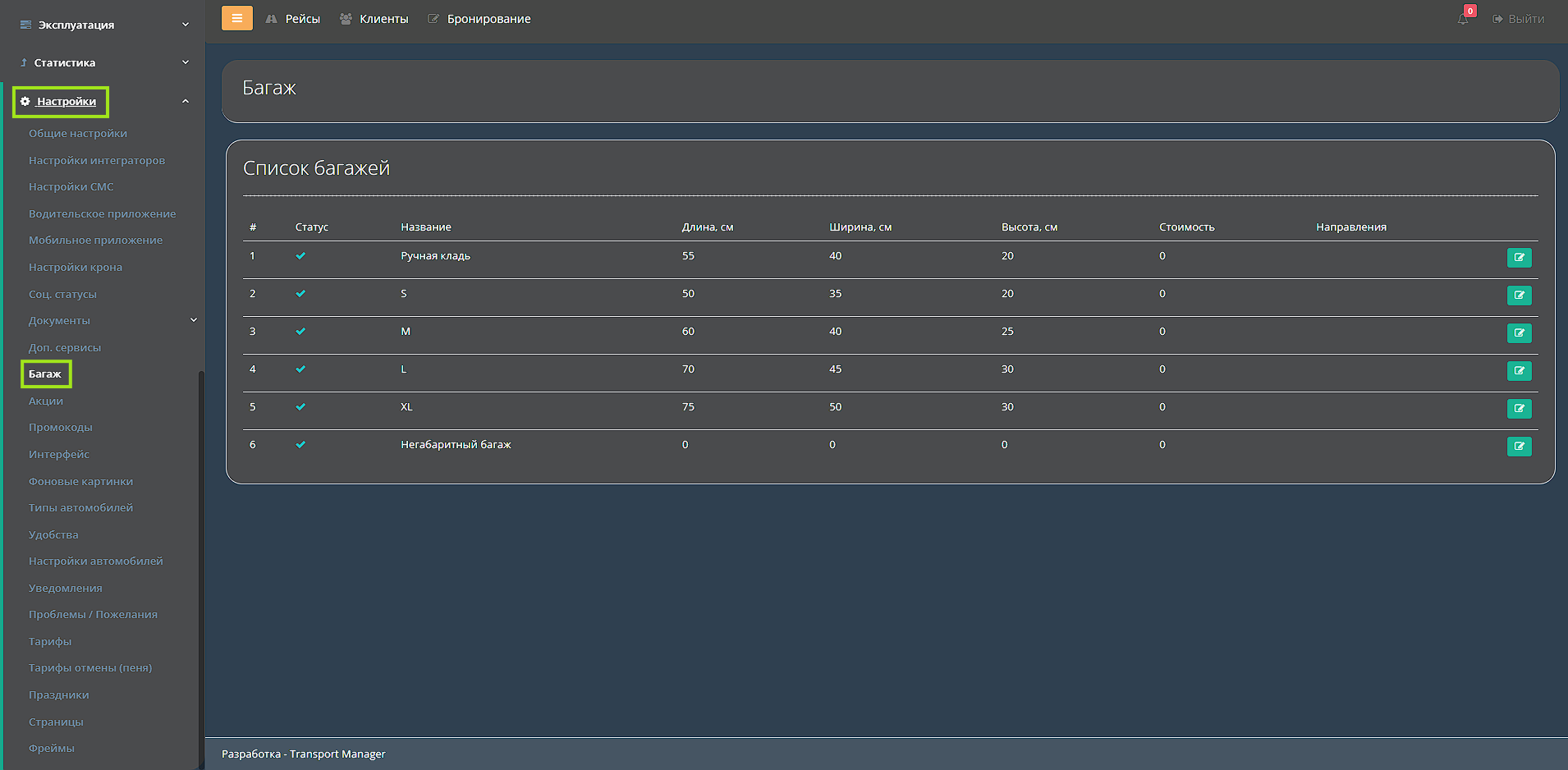Image resolution: width=1568 pixels, height=770 pixels.
Task: Click edit icon for baggage S
Action: (1519, 296)
